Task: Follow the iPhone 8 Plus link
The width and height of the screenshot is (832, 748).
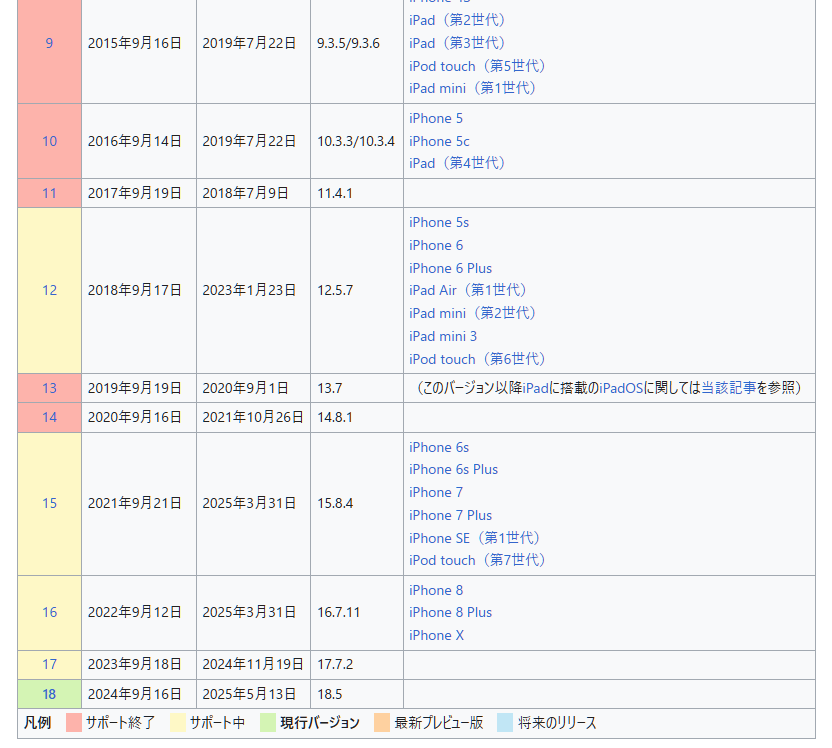Action: coord(450,613)
